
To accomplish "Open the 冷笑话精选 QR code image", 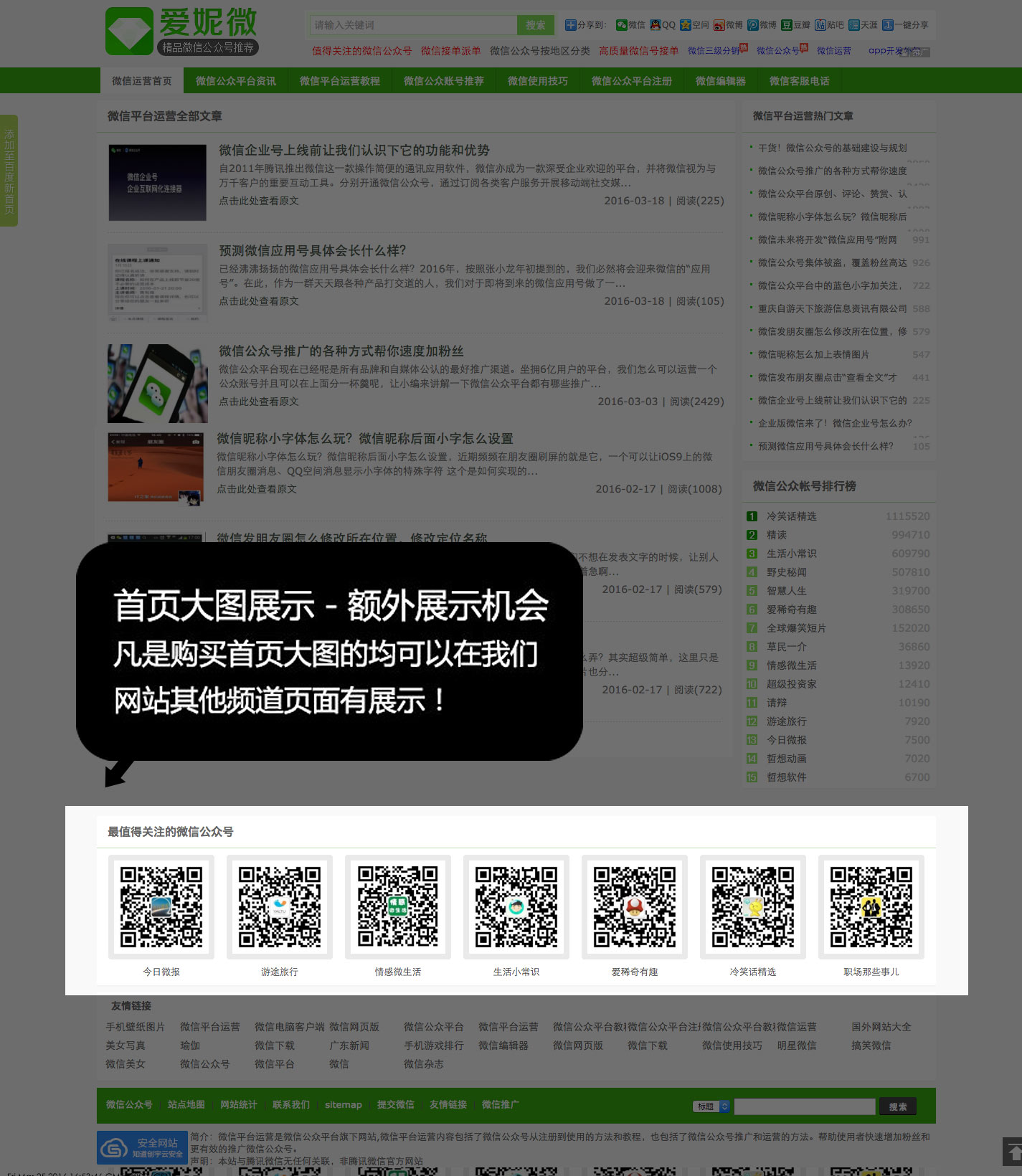I will [x=752, y=906].
